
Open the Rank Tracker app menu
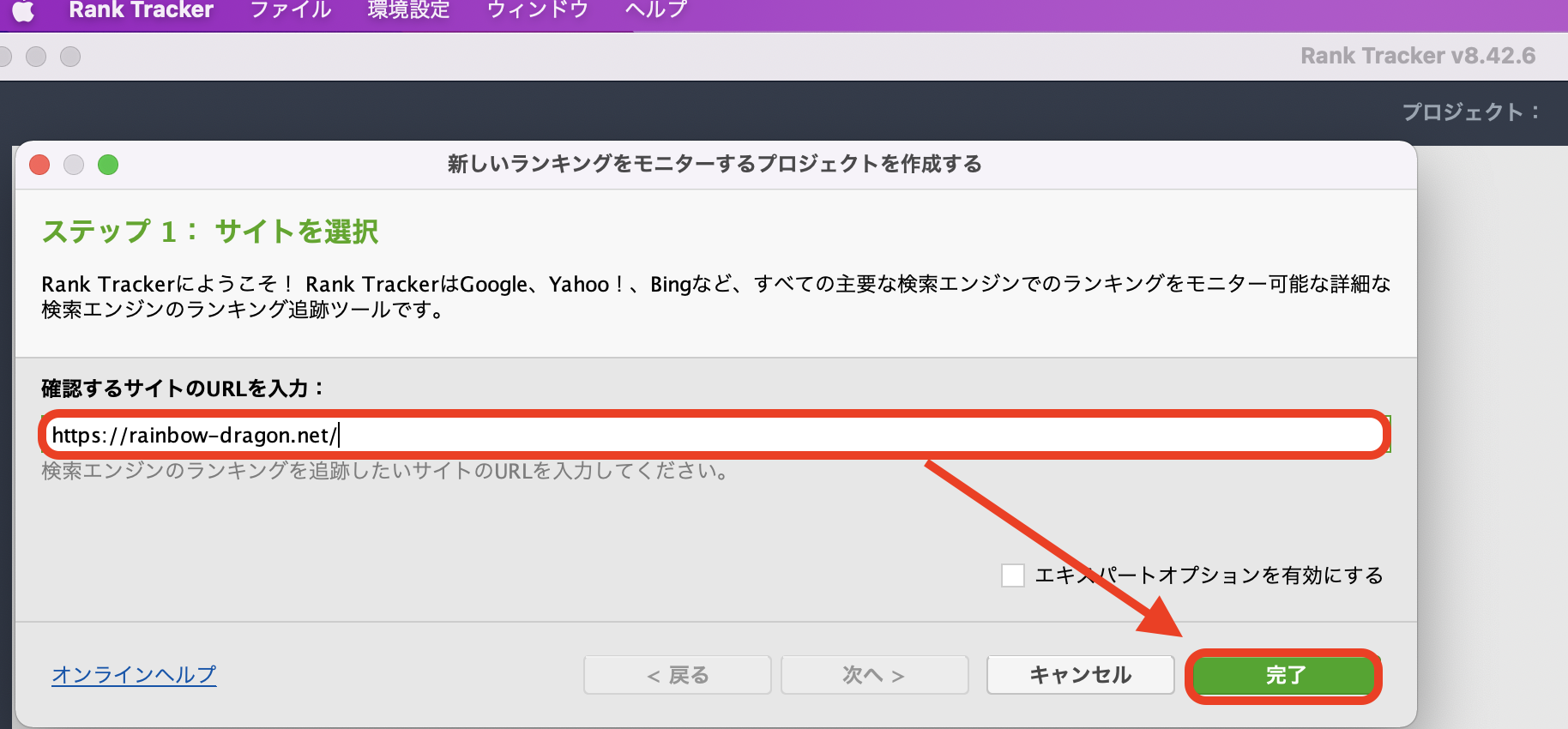click(x=141, y=10)
